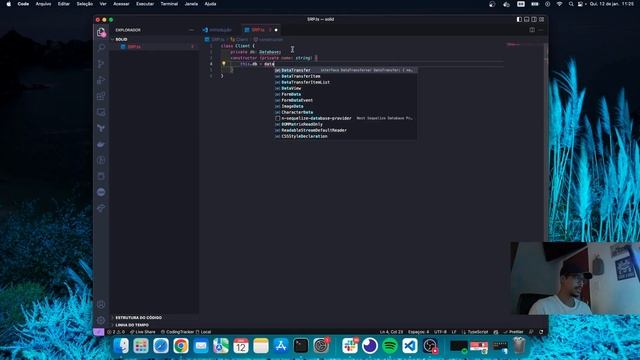The image size is (640, 360).
Task: Click Ln 4, Col 23 cursor position
Action: click(x=391, y=332)
